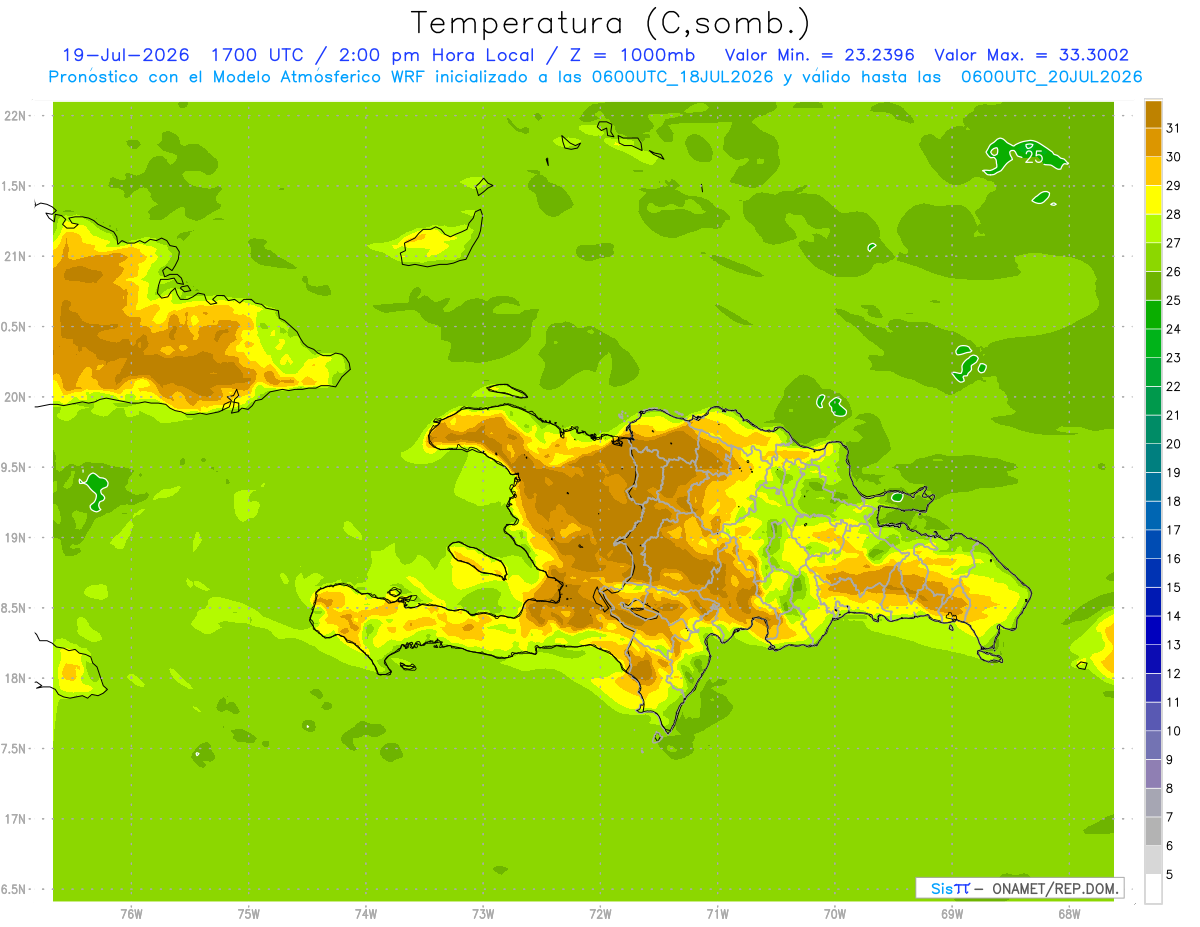Click the "0600UTC_18JUL2026" initialization timestamp
The width and height of the screenshot is (1200, 927).
point(683,77)
